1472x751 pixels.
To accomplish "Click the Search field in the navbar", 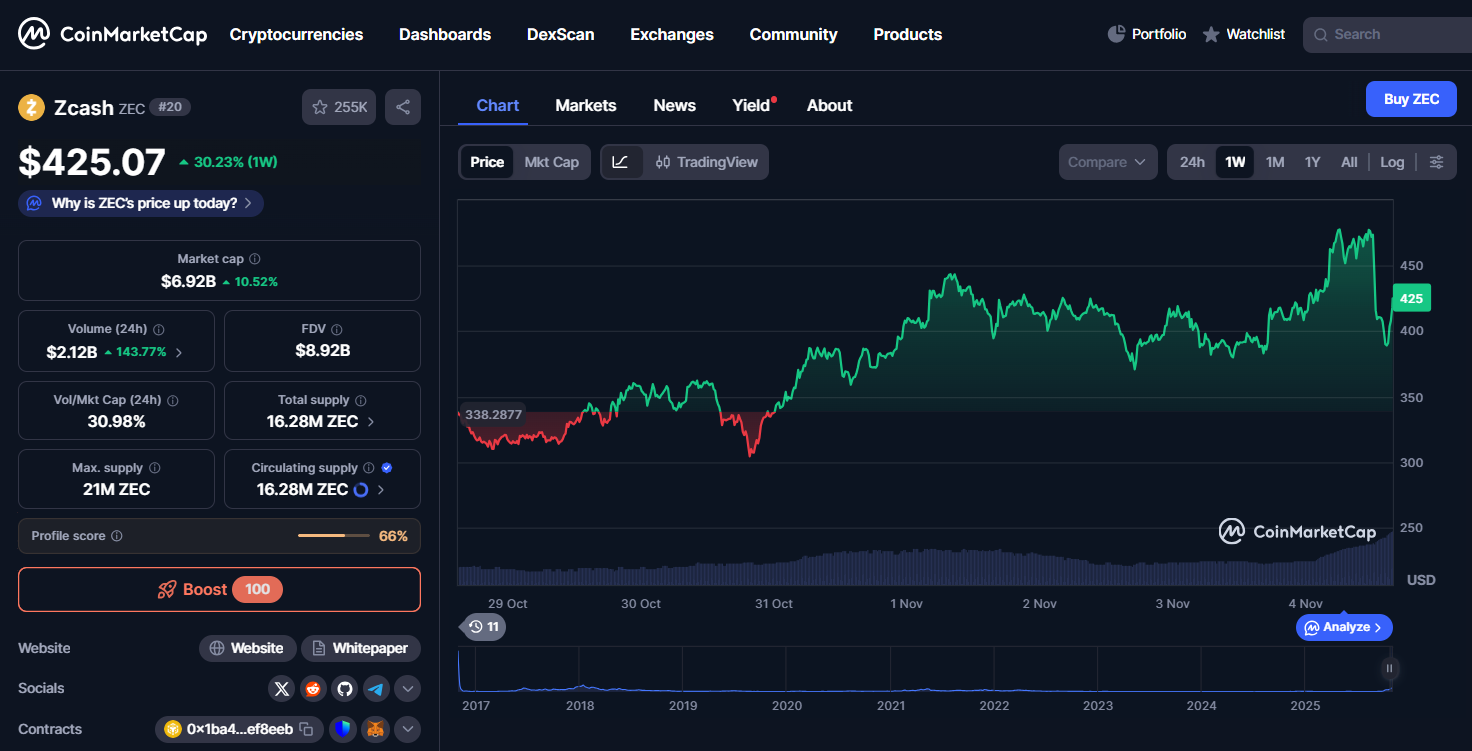I will click(x=1390, y=34).
